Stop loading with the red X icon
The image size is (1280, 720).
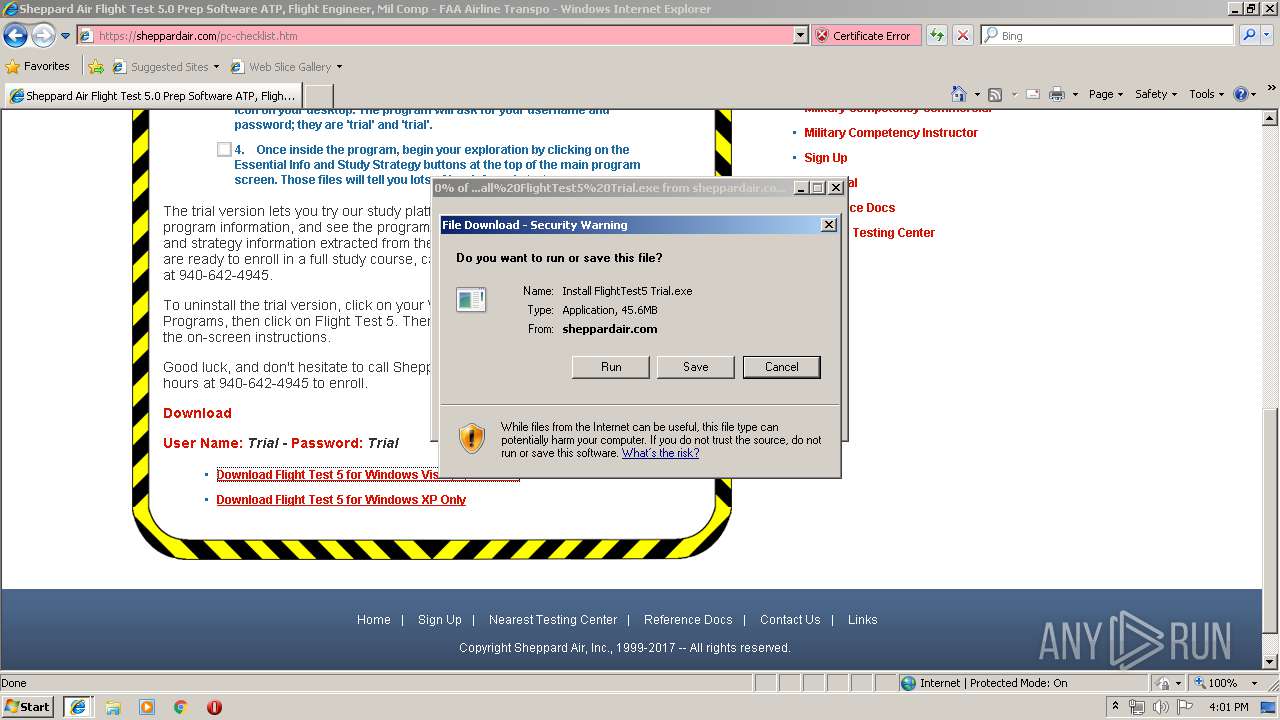pos(962,35)
